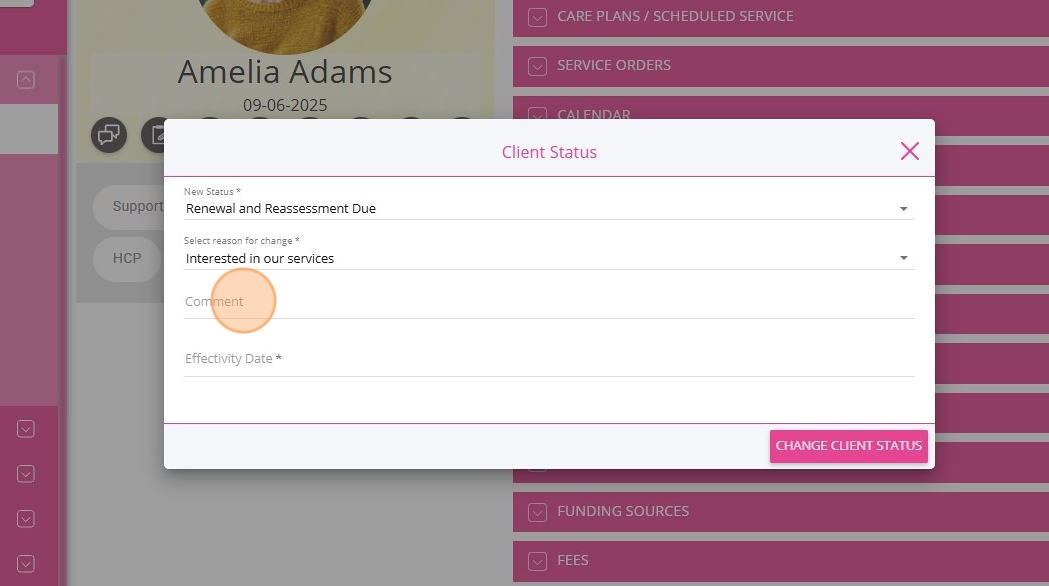Open the chat messages icon

pos(109,135)
